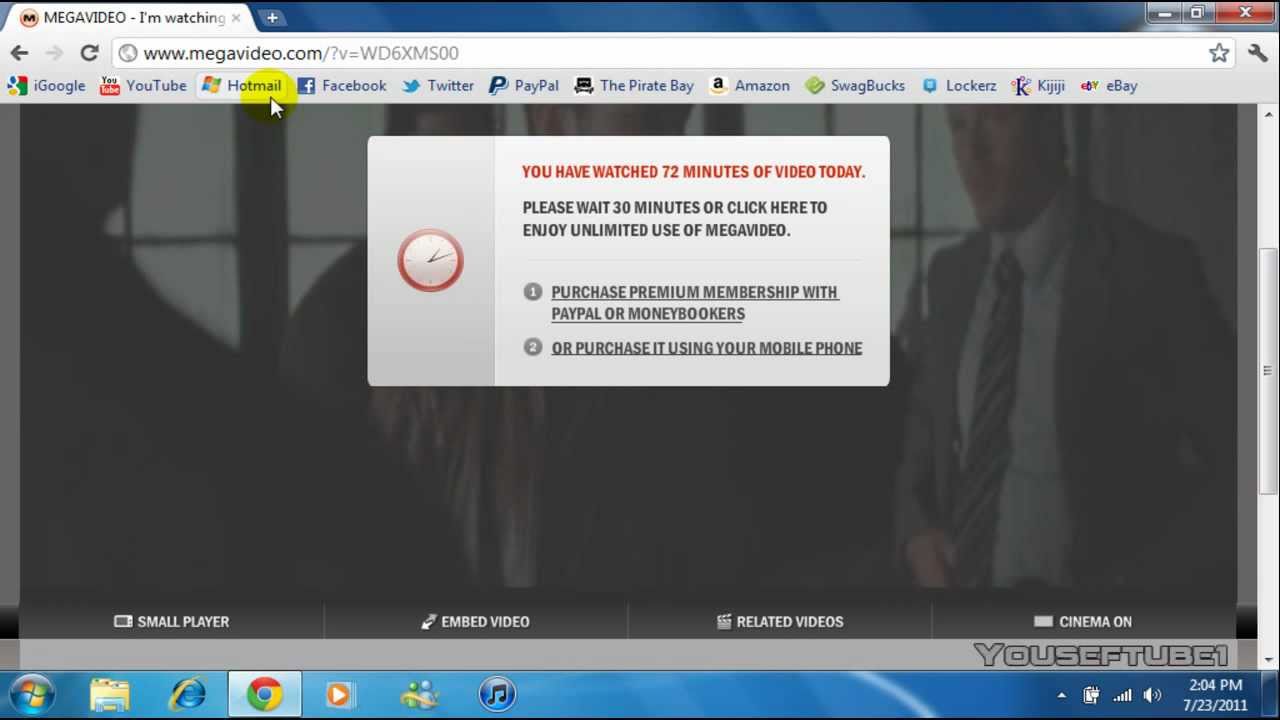This screenshot has width=1280, height=720.
Task: Open Windows Live Messenger from the taskbar
Action: (419, 695)
